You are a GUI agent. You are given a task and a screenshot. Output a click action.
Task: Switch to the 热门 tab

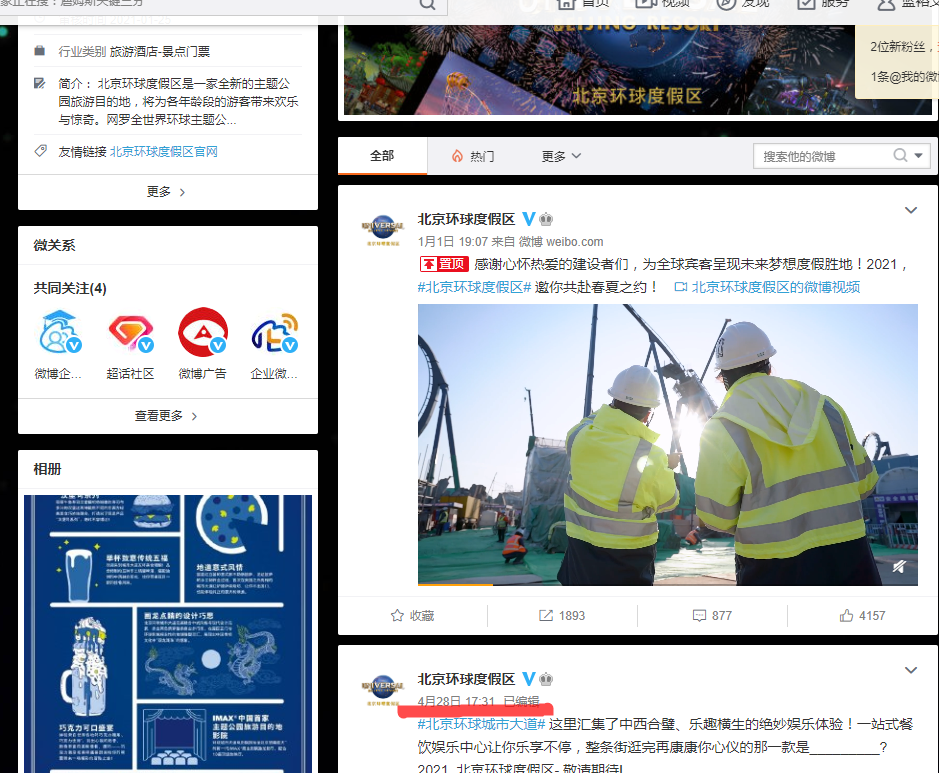473,156
